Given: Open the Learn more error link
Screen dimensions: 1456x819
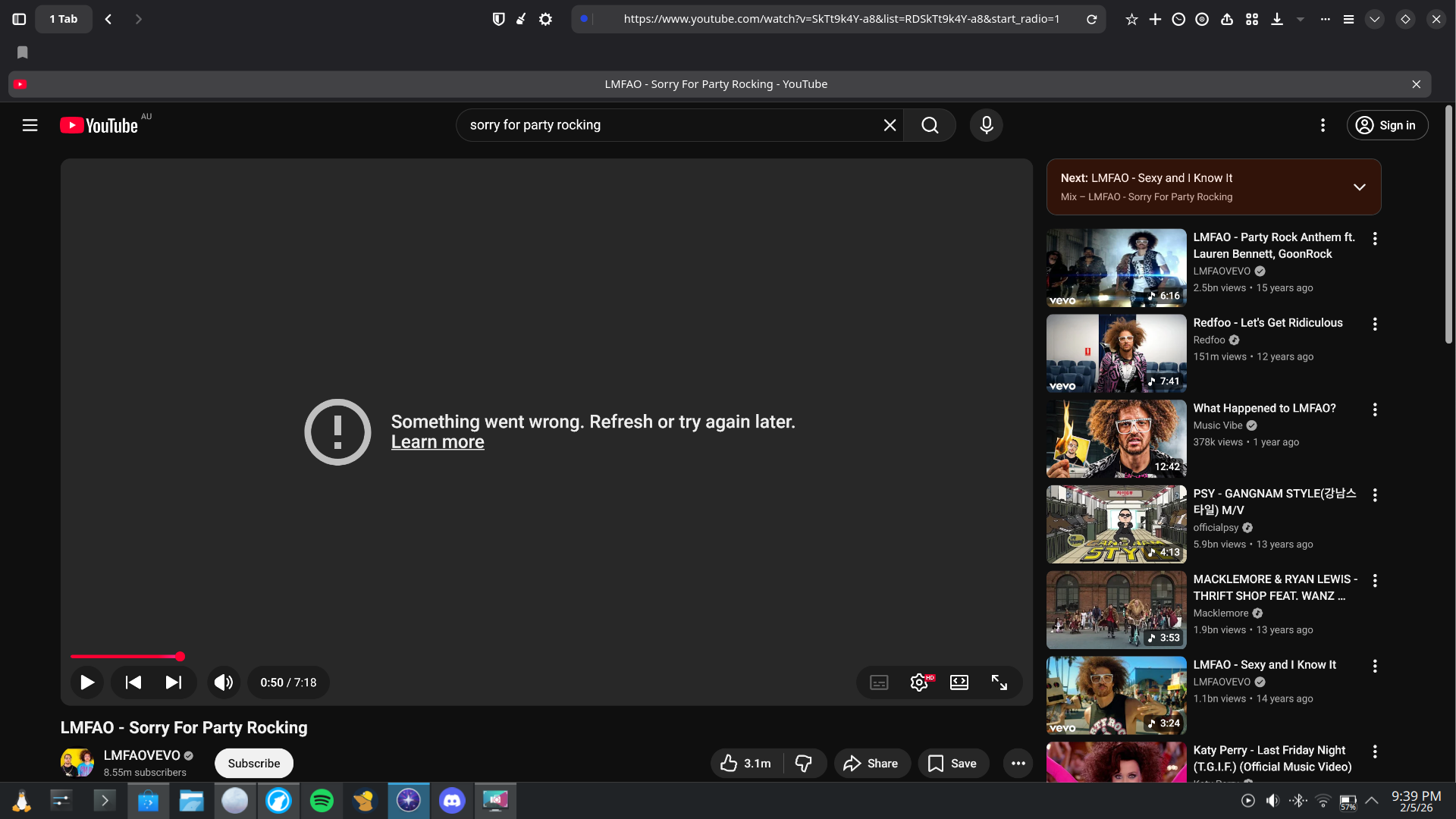Looking at the screenshot, I should point(438,442).
